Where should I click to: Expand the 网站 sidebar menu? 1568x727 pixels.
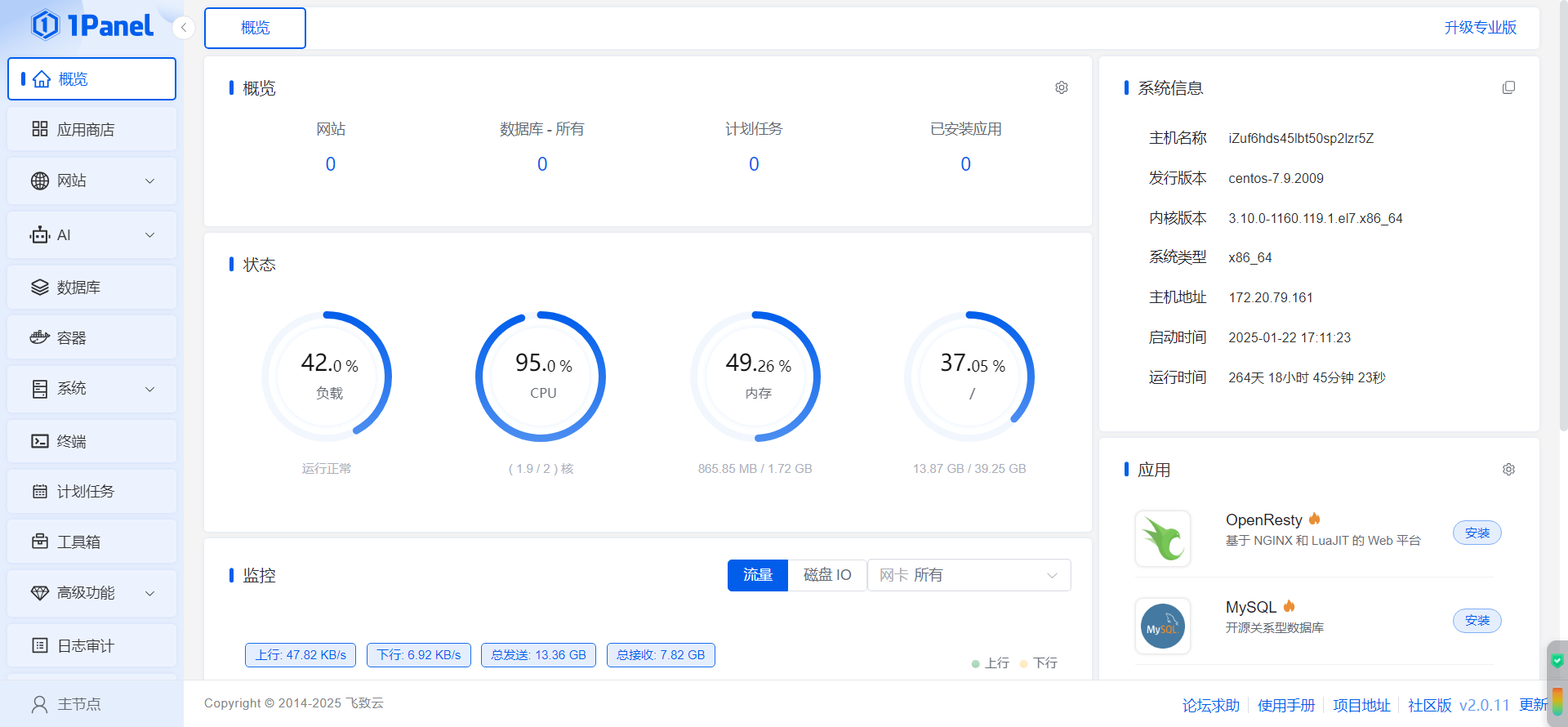click(x=91, y=181)
